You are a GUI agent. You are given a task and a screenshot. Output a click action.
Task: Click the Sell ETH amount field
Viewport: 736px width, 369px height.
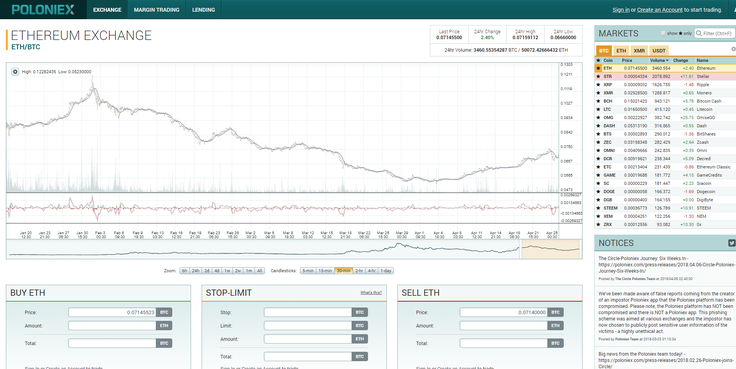tap(503, 325)
